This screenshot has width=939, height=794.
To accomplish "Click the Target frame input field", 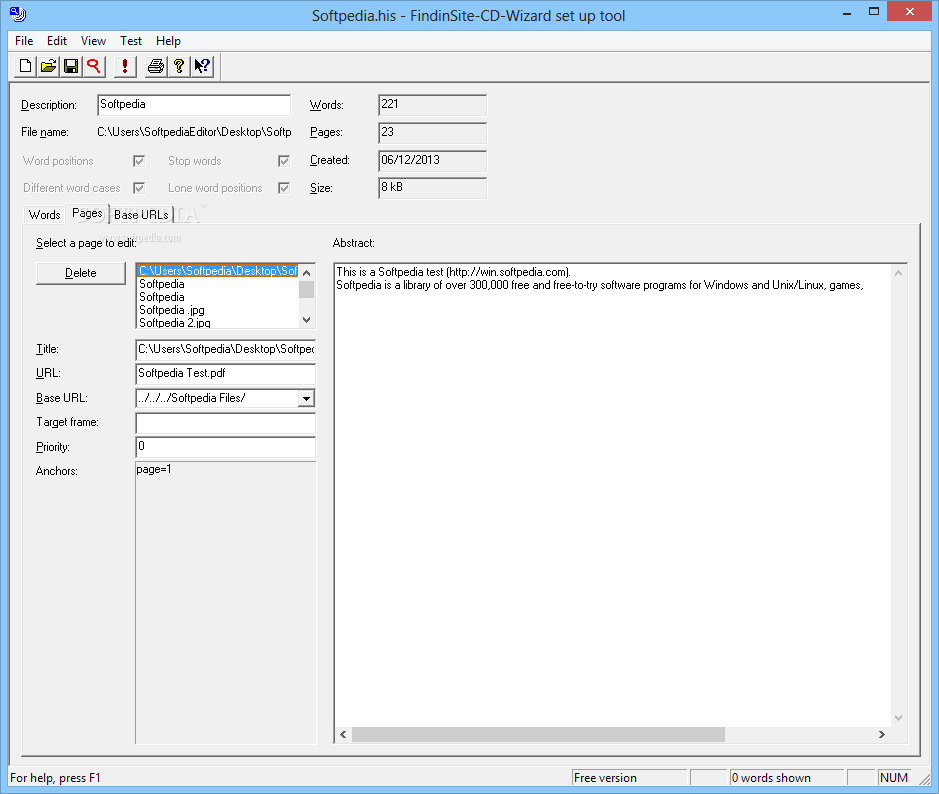I will pos(225,423).
